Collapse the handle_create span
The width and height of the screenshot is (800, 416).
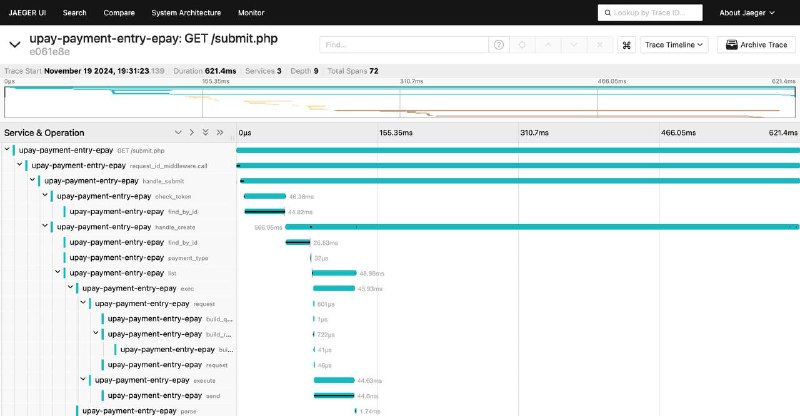point(45,226)
